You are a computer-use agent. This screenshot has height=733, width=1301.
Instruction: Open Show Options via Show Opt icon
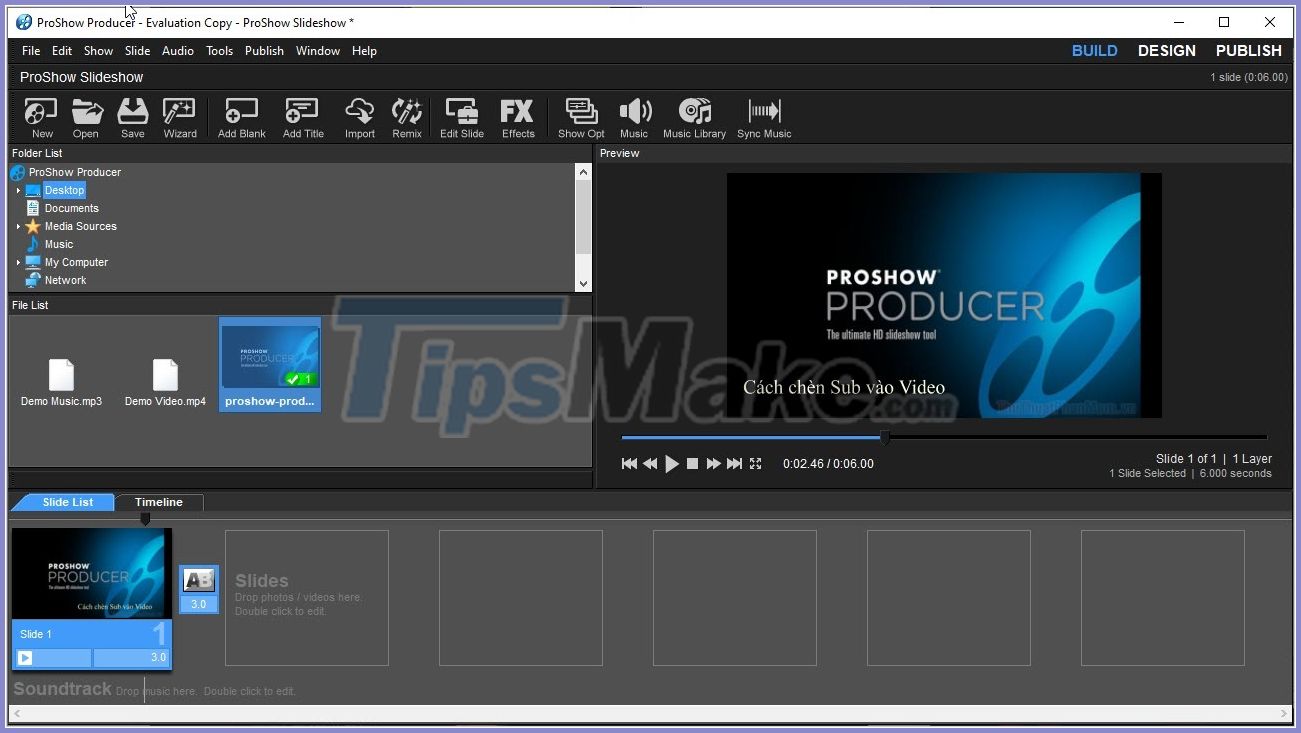581,117
